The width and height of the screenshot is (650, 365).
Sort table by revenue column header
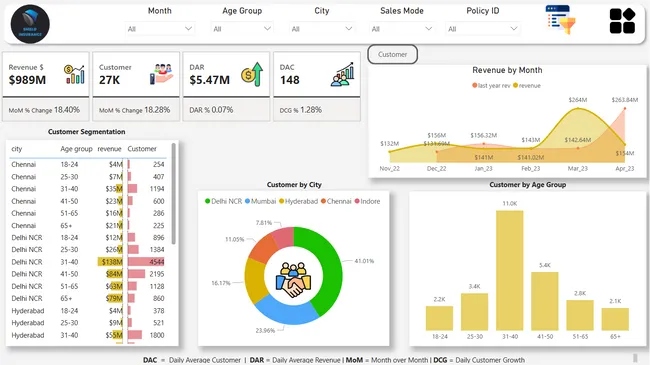click(109, 149)
